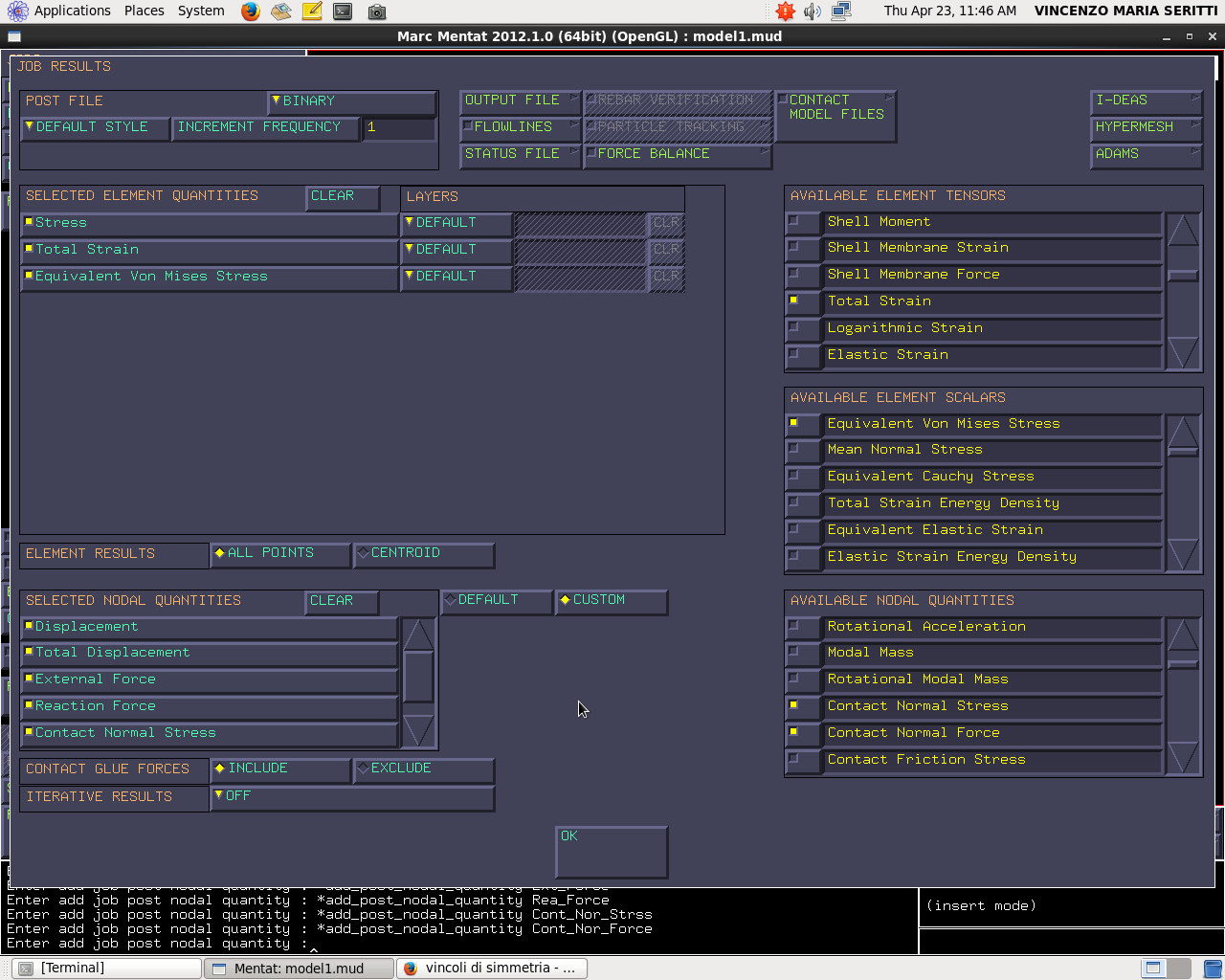The image size is (1225, 980).
Task: Click the selected nodal quantities scrollbar thumb
Action: point(418,677)
